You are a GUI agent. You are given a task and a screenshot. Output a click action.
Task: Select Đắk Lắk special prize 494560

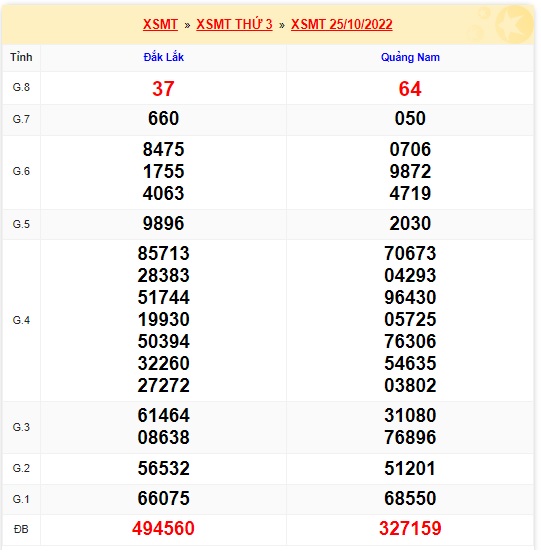(x=163, y=528)
